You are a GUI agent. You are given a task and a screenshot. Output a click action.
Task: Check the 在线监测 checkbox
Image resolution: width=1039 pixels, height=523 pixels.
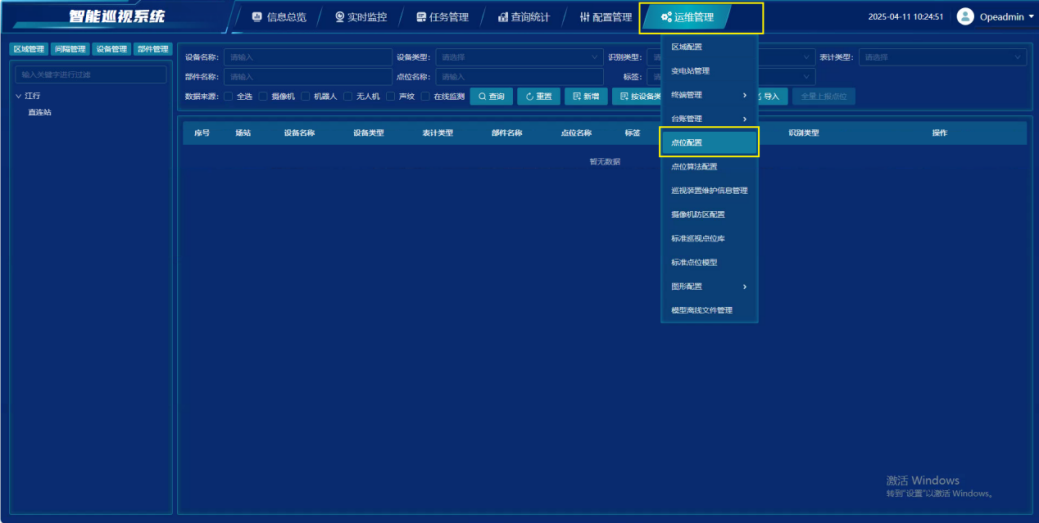[425, 96]
